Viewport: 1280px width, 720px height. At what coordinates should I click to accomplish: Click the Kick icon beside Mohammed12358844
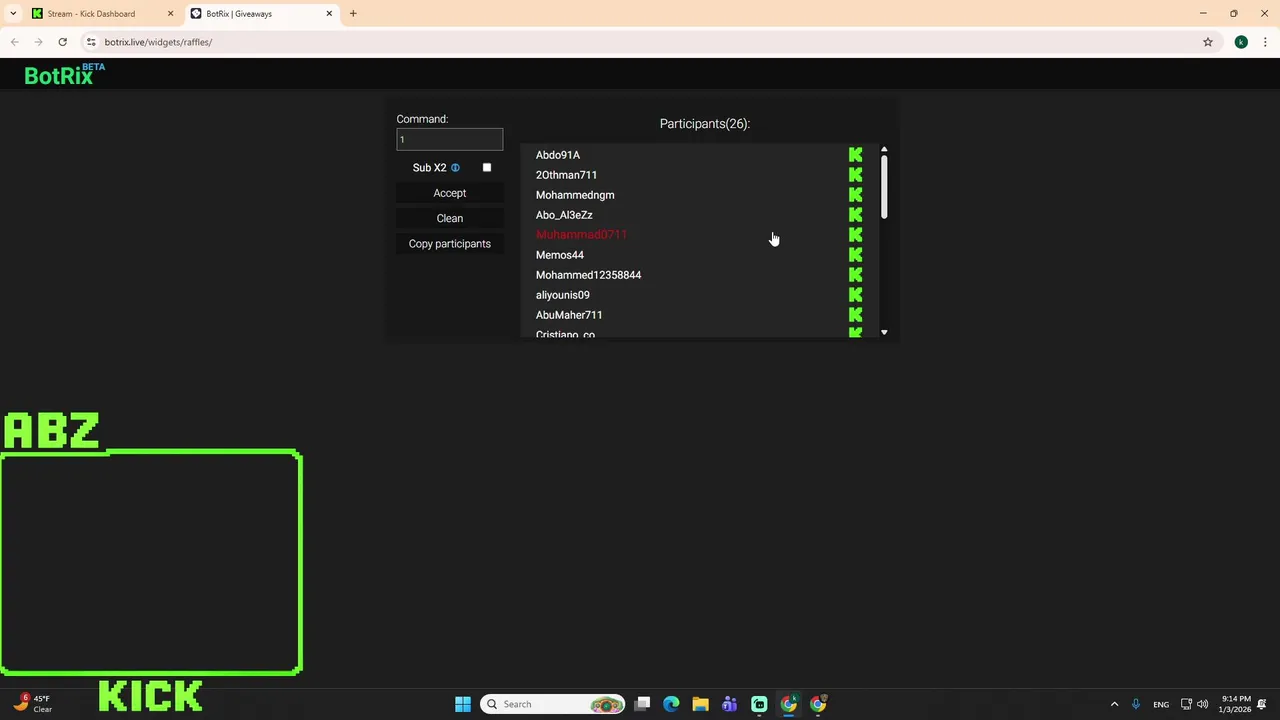click(x=855, y=275)
